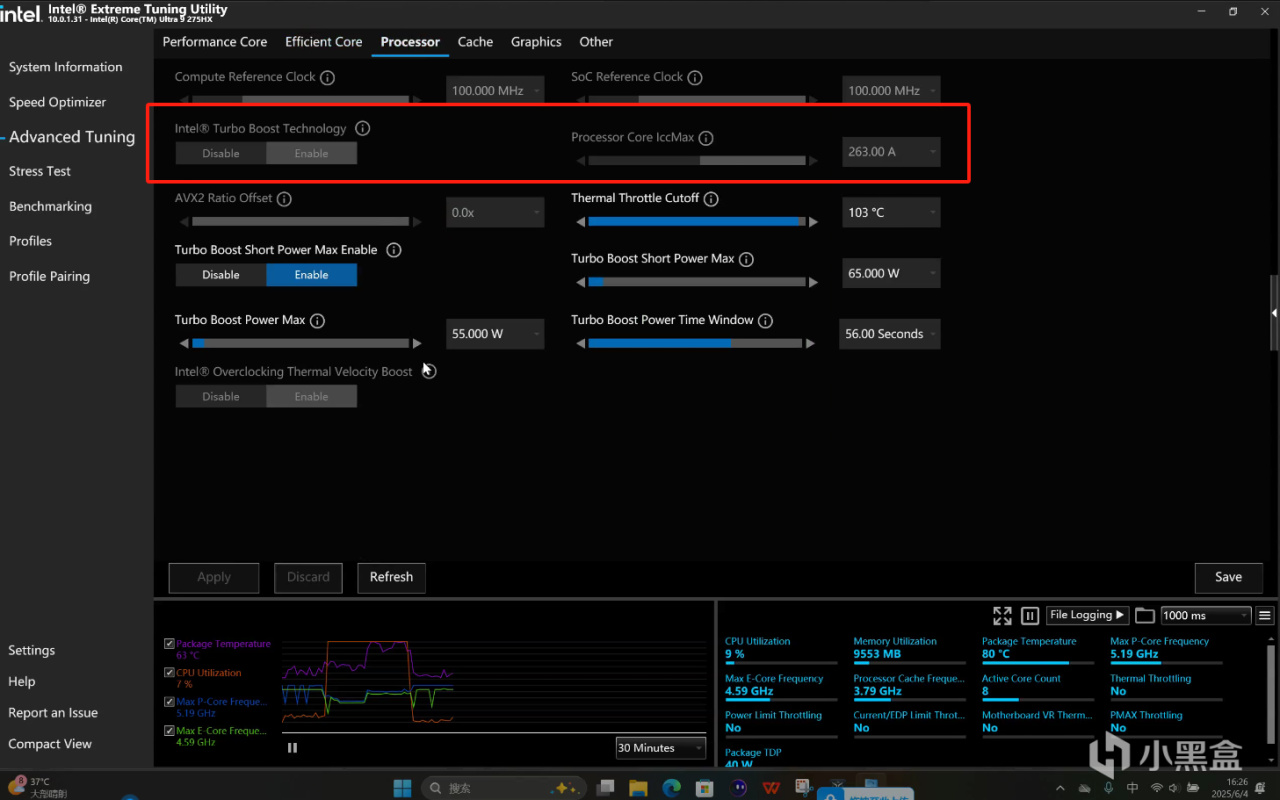The width and height of the screenshot is (1280, 800).
Task: Open the 1000 ms sampling interval dropdown
Action: click(1206, 616)
